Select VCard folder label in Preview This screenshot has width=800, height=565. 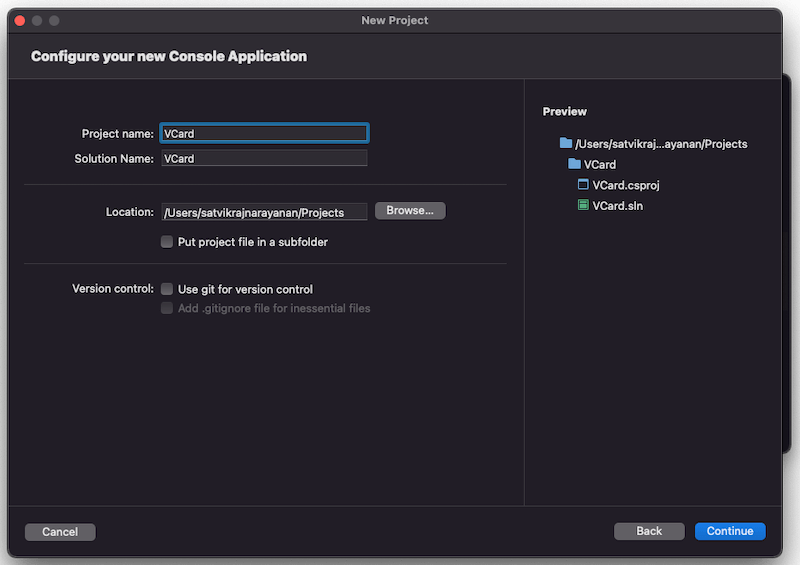pos(599,164)
